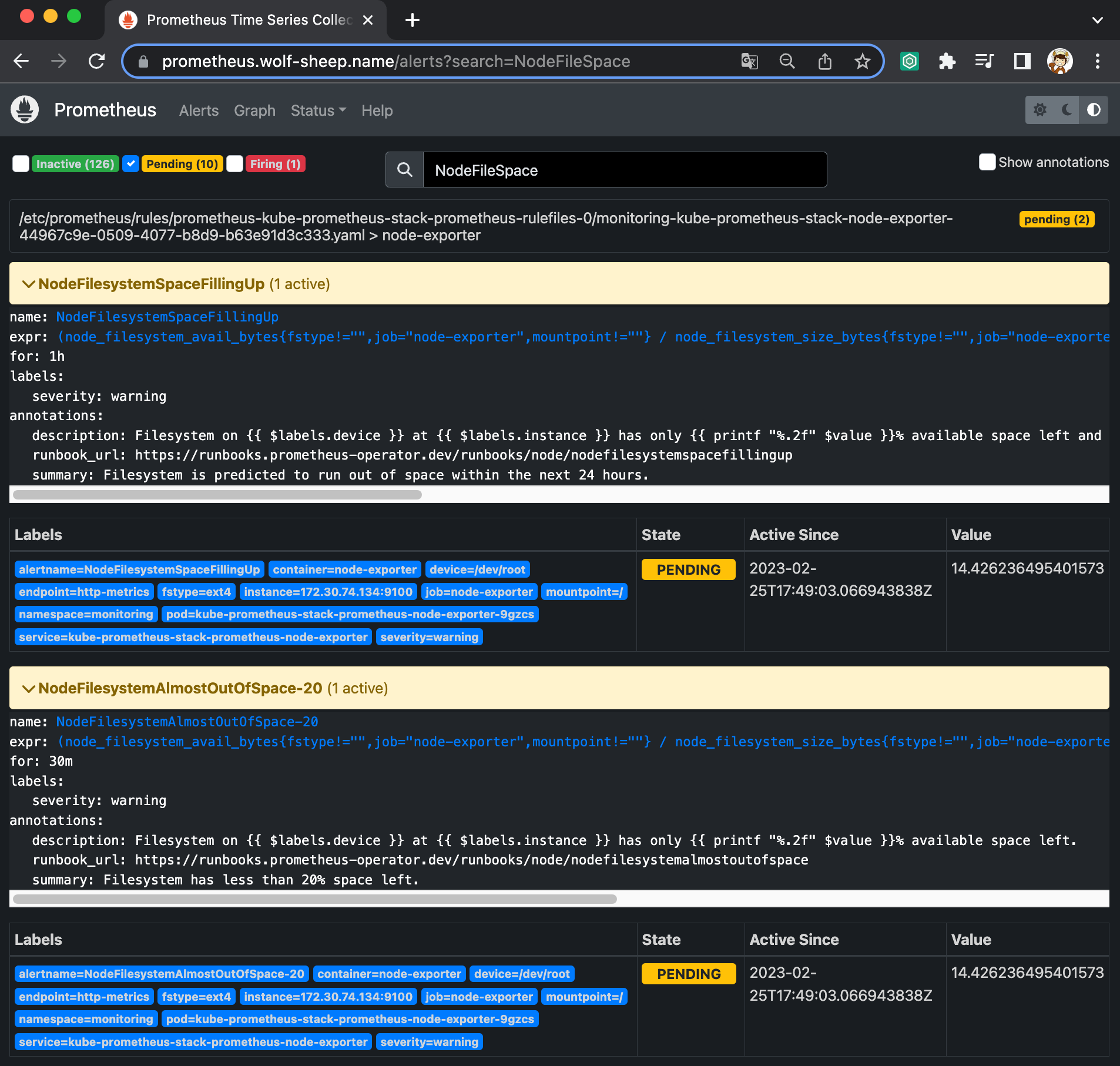Open a new browser tab
The height and width of the screenshot is (1066, 1120).
pyautogui.click(x=413, y=20)
